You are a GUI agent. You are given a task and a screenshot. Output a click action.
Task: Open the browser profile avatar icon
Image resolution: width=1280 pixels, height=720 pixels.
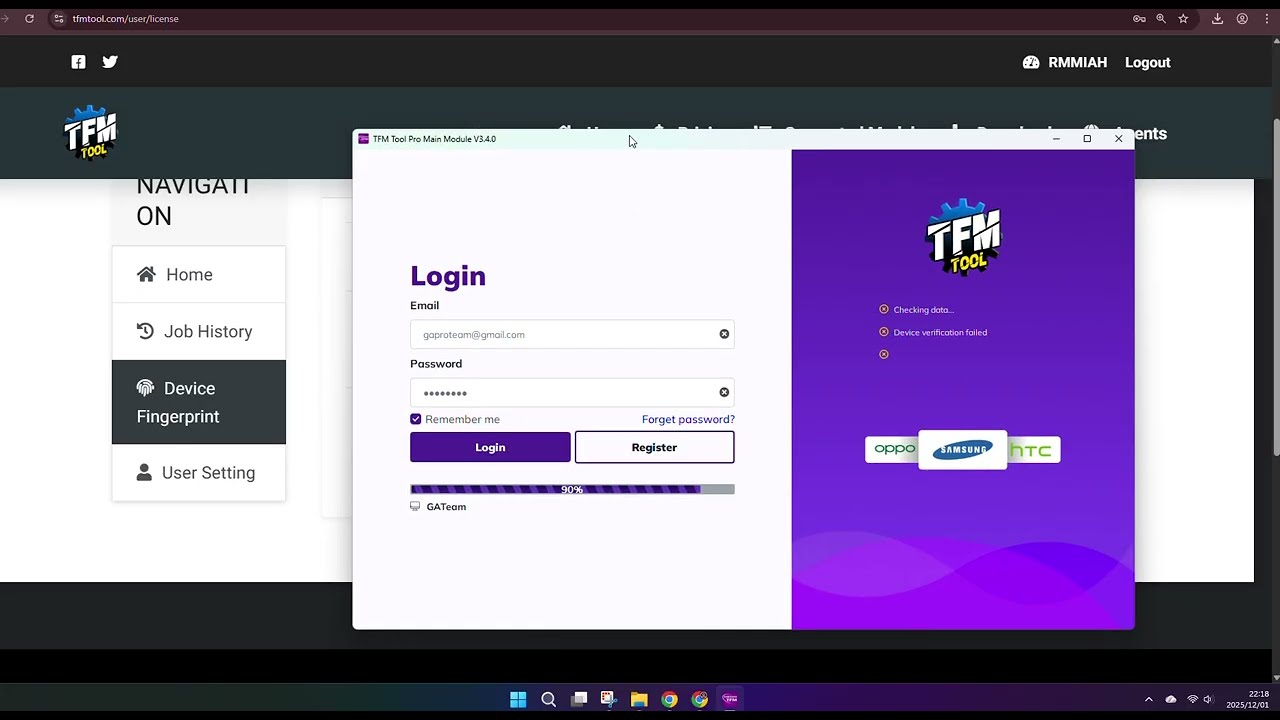pyautogui.click(x=1242, y=18)
